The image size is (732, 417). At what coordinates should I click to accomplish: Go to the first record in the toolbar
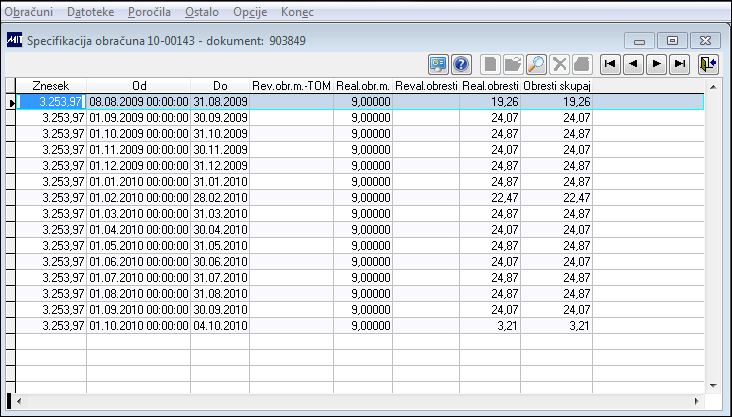point(610,64)
